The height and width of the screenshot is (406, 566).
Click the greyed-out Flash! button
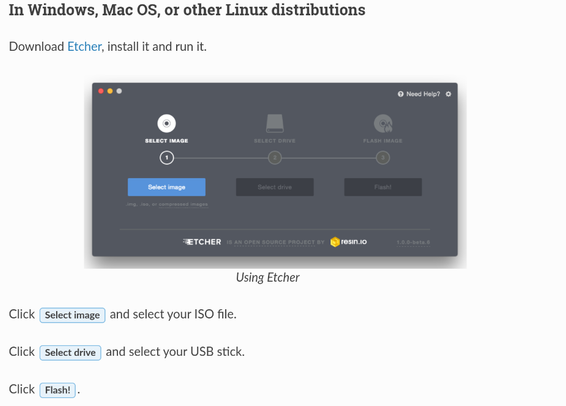[383, 187]
